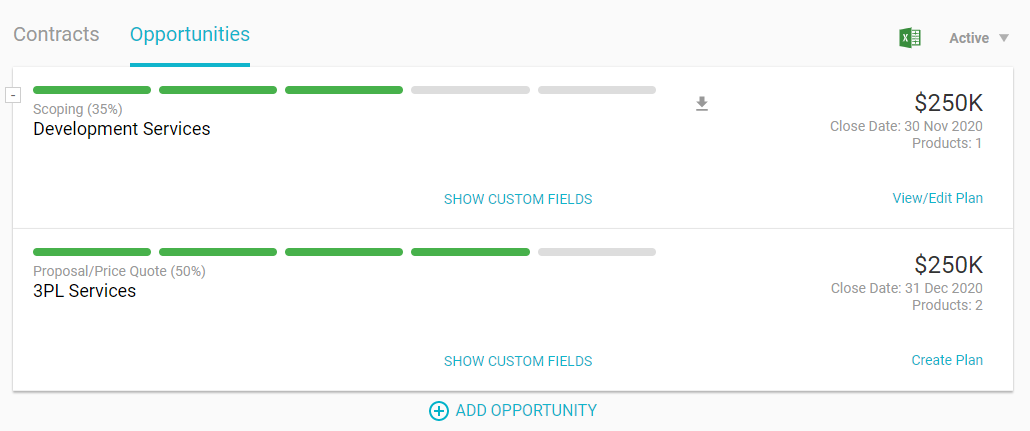Click the Development Services $250K amount
The image size is (1030, 431).
tap(948, 102)
